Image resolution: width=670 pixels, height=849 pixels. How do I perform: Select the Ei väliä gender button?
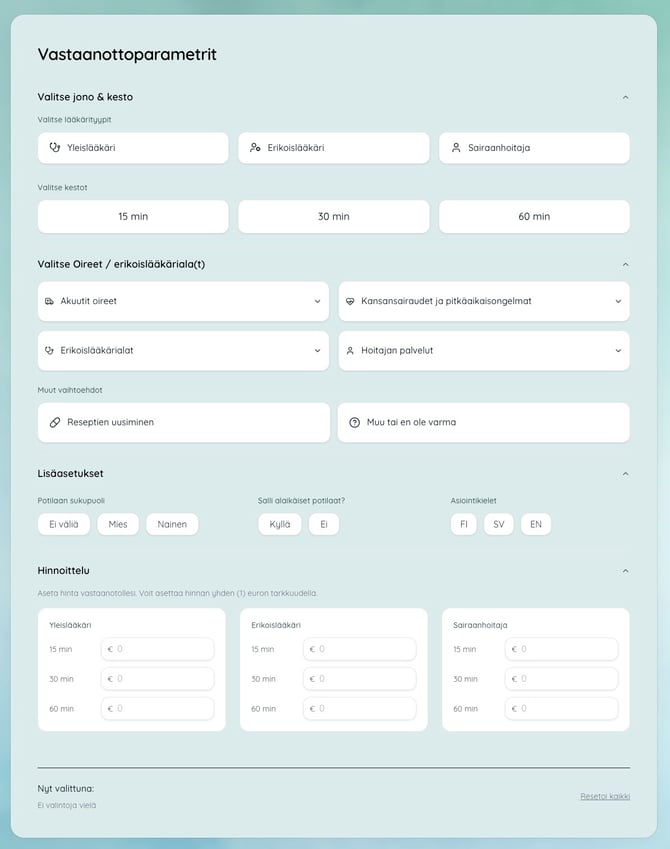coord(64,524)
